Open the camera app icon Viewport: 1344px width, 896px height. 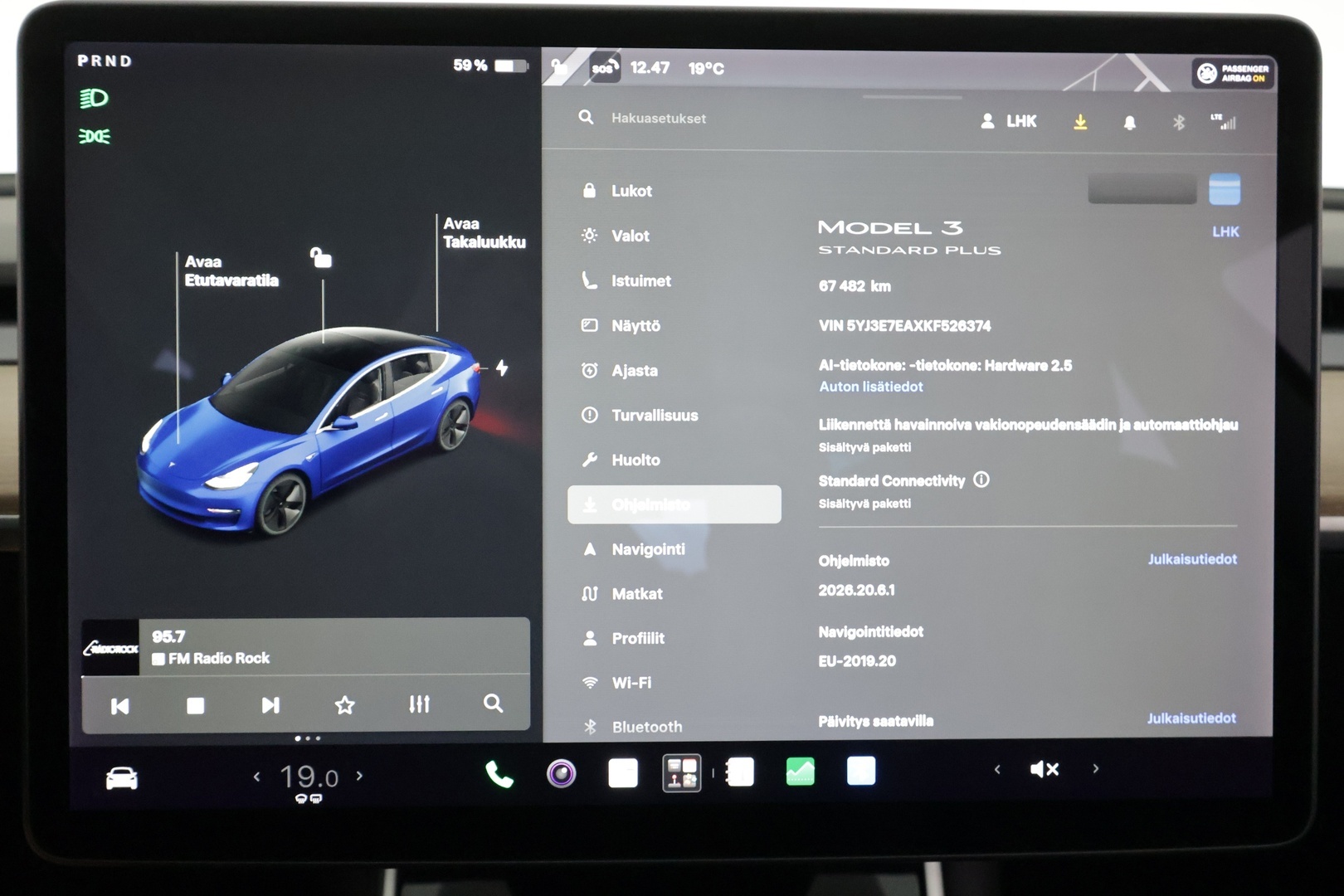point(562,774)
